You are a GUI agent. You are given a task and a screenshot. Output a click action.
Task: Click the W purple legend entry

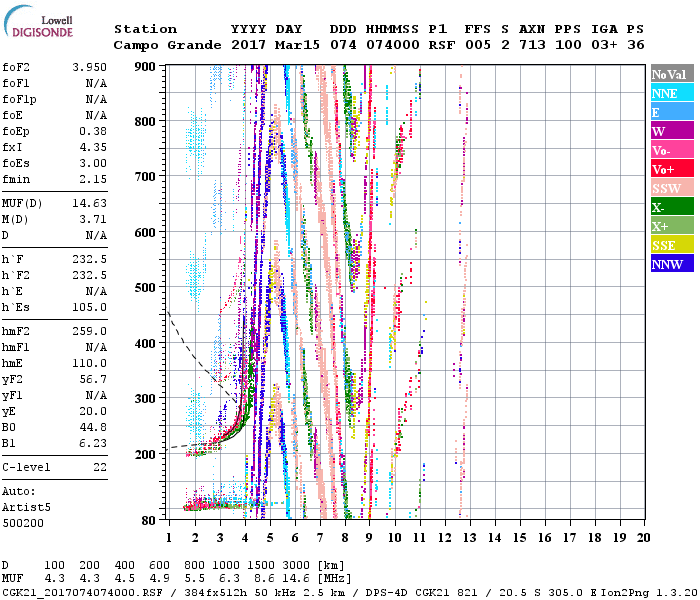pyautogui.click(x=668, y=131)
